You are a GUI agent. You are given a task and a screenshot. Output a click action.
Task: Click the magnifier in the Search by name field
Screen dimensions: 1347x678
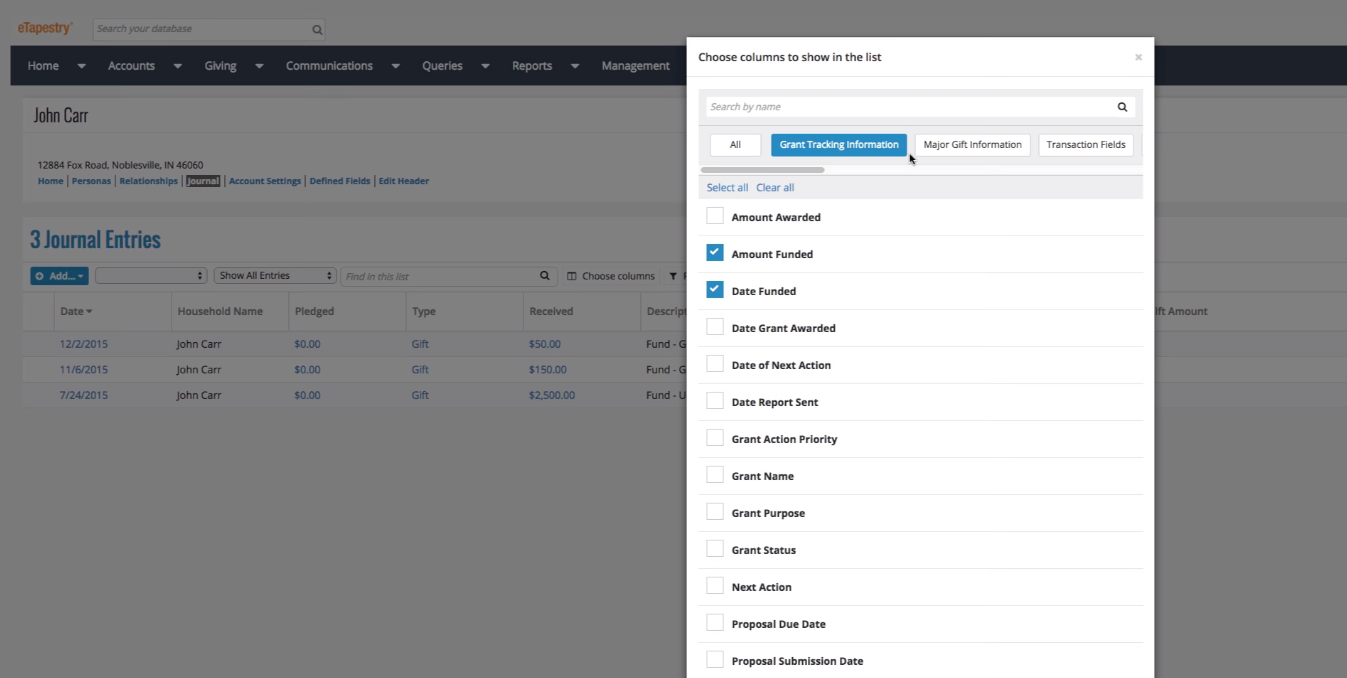click(1122, 106)
